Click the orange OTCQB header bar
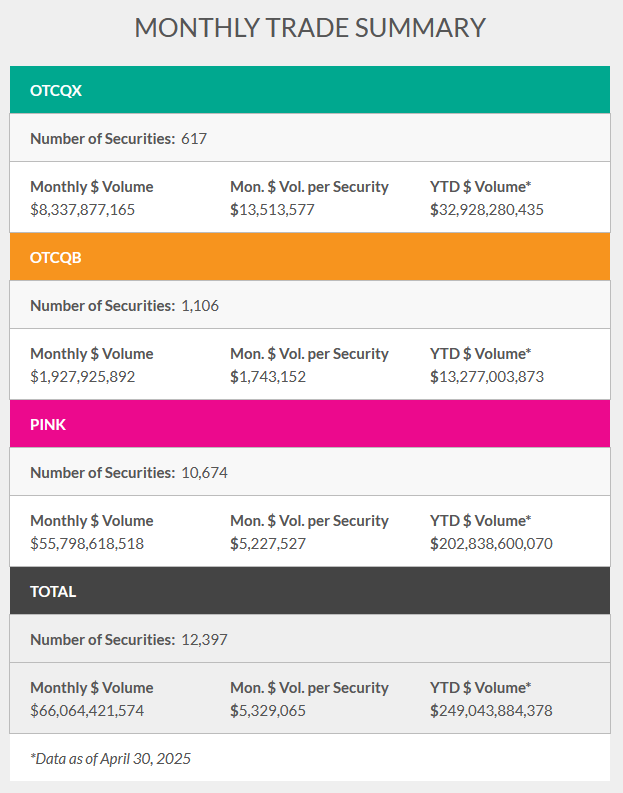This screenshot has width=623, height=793. point(310,257)
